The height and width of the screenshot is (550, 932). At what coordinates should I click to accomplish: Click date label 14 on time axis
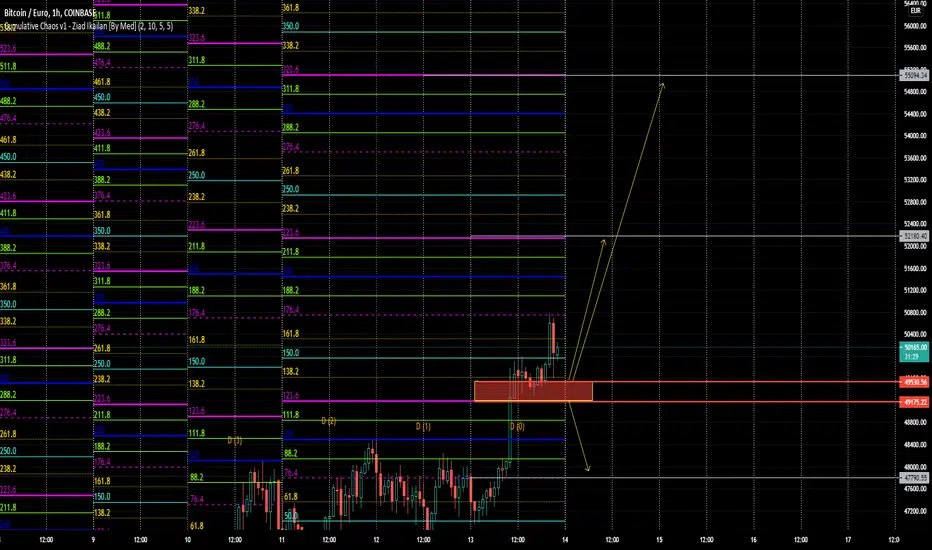565,540
